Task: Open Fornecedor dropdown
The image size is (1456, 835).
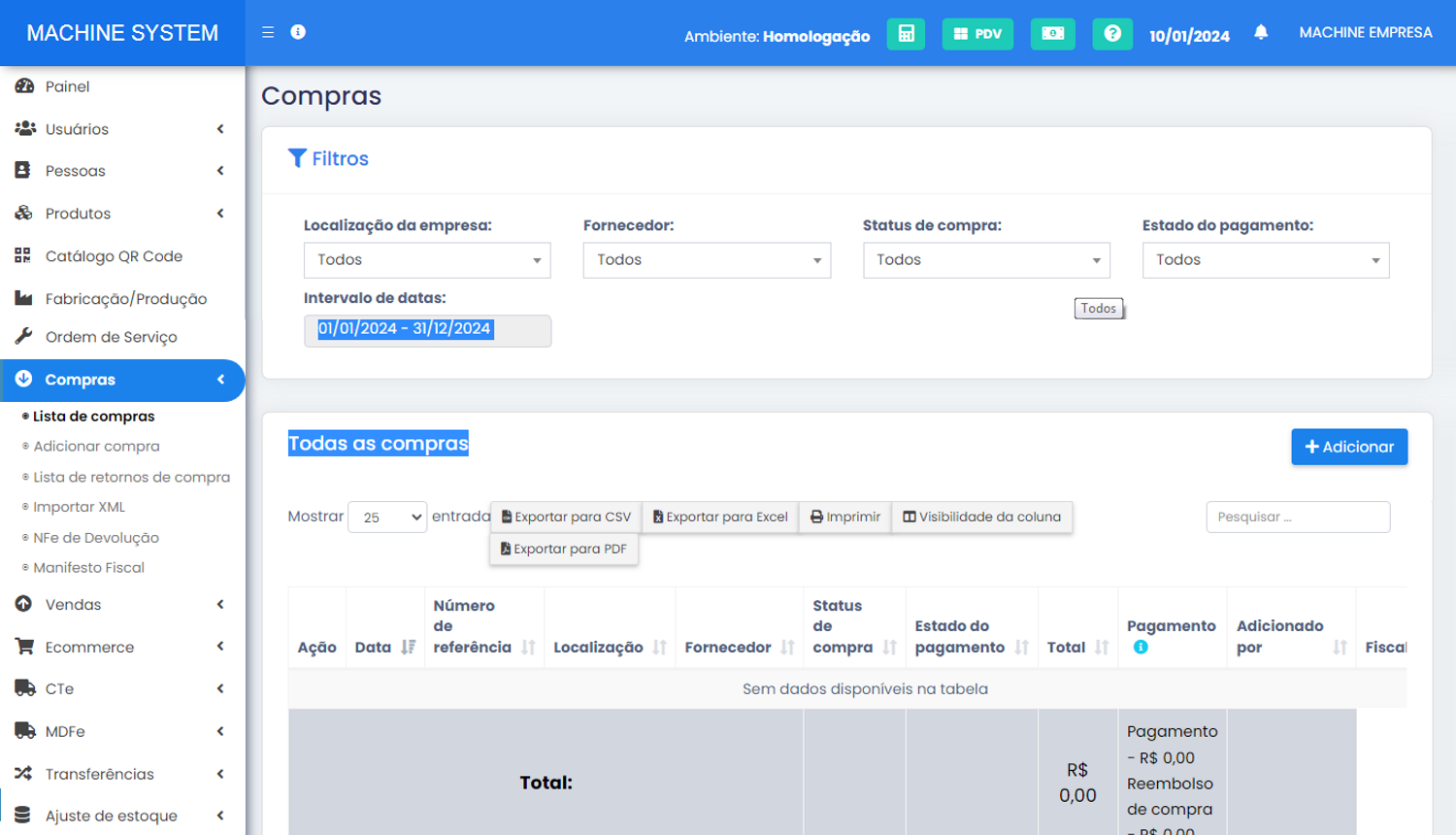Action: point(707,260)
